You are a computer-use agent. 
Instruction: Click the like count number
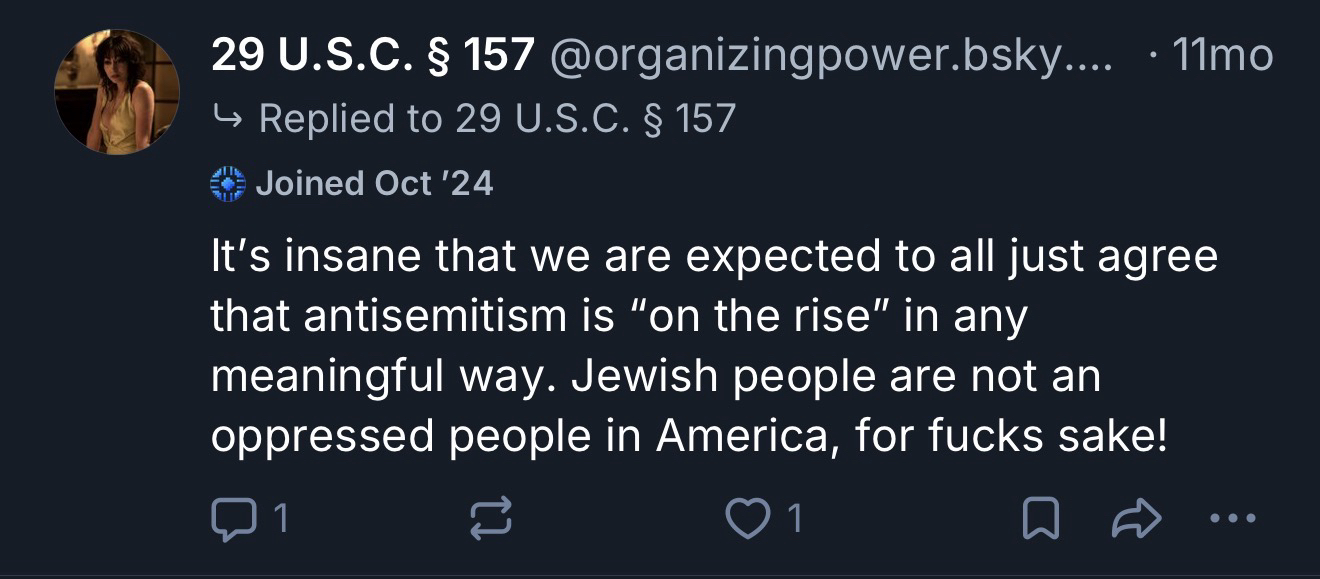793,518
